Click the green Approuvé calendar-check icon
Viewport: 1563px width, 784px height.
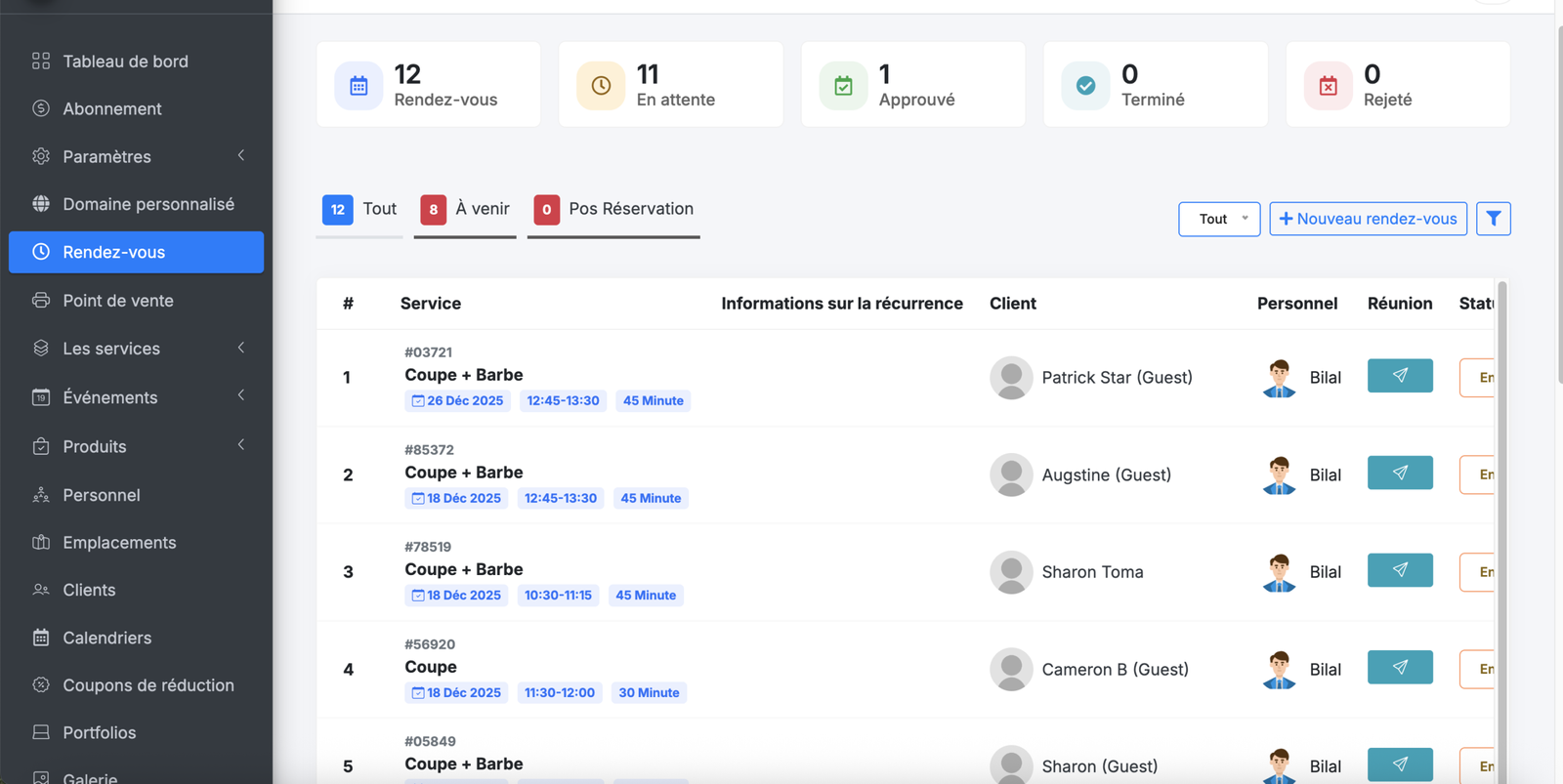843,86
